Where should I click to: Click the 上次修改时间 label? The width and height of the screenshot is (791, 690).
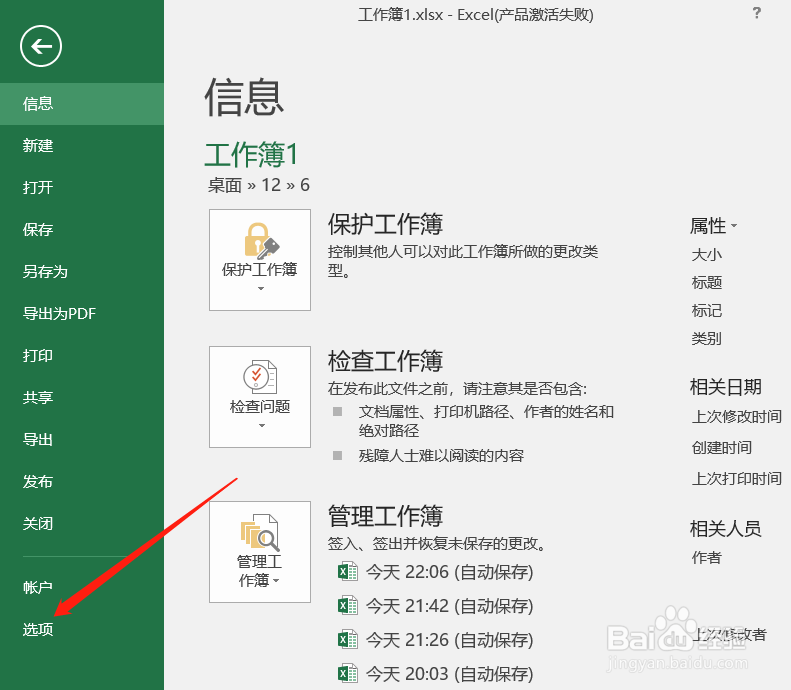[x=737, y=417]
